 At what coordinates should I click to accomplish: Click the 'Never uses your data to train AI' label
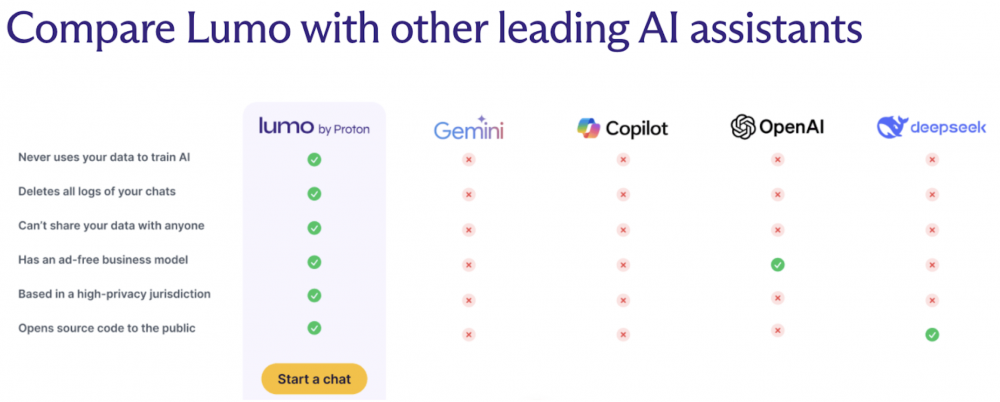point(104,157)
